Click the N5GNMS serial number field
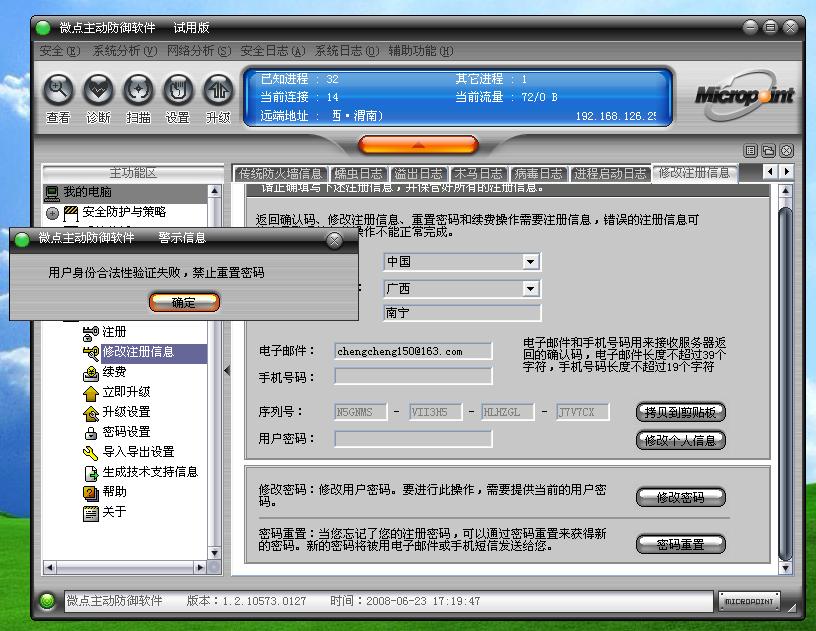Viewport: 816px width, 631px height. point(360,412)
